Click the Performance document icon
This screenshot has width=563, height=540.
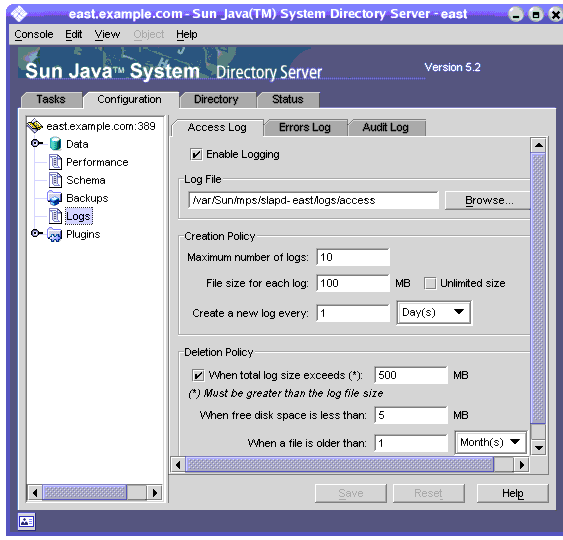click(x=55, y=162)
